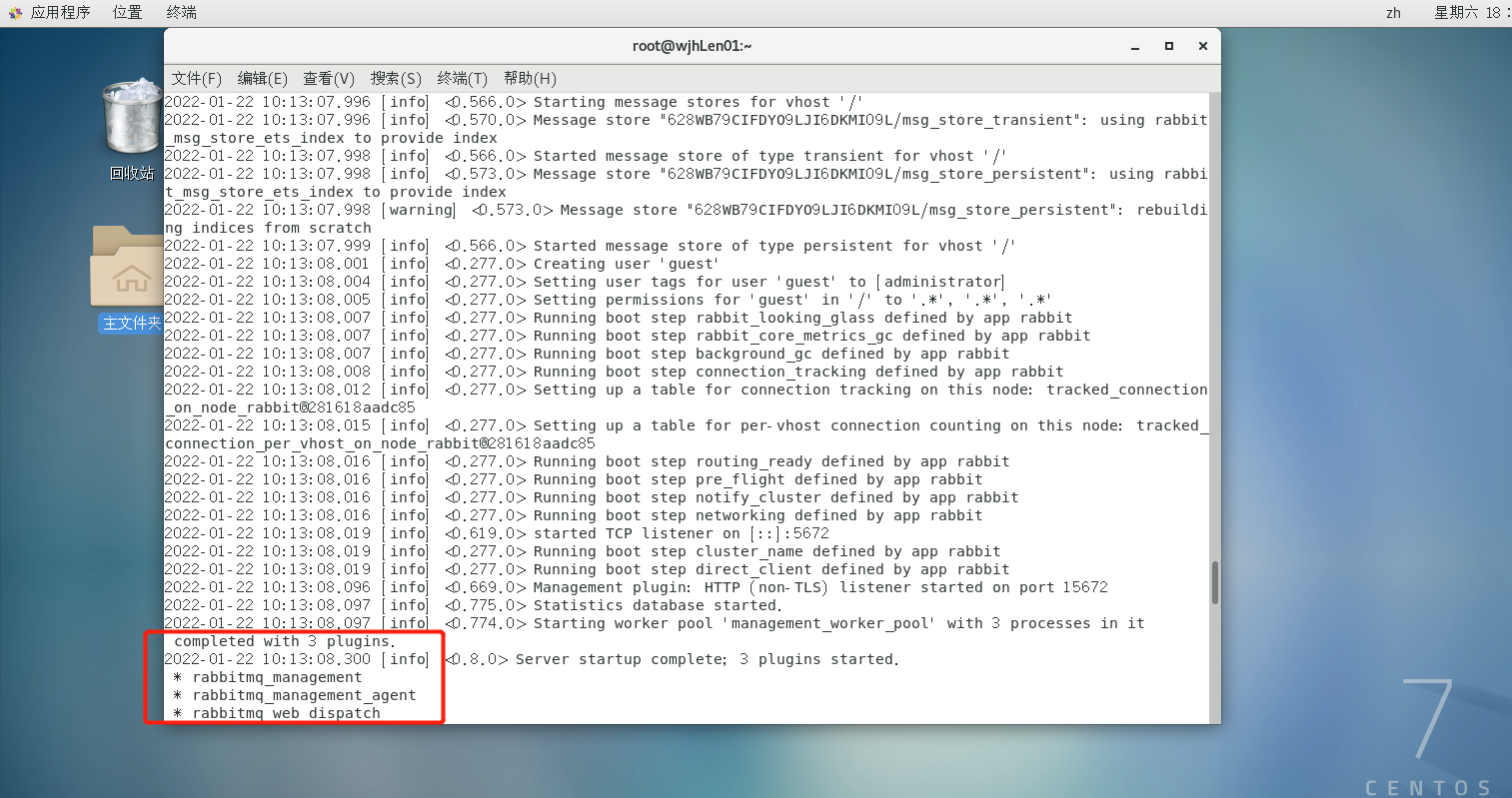This screenshot has height=798, width=1512.
Task: Open the 位置 places menu
Action: [127, 12]
